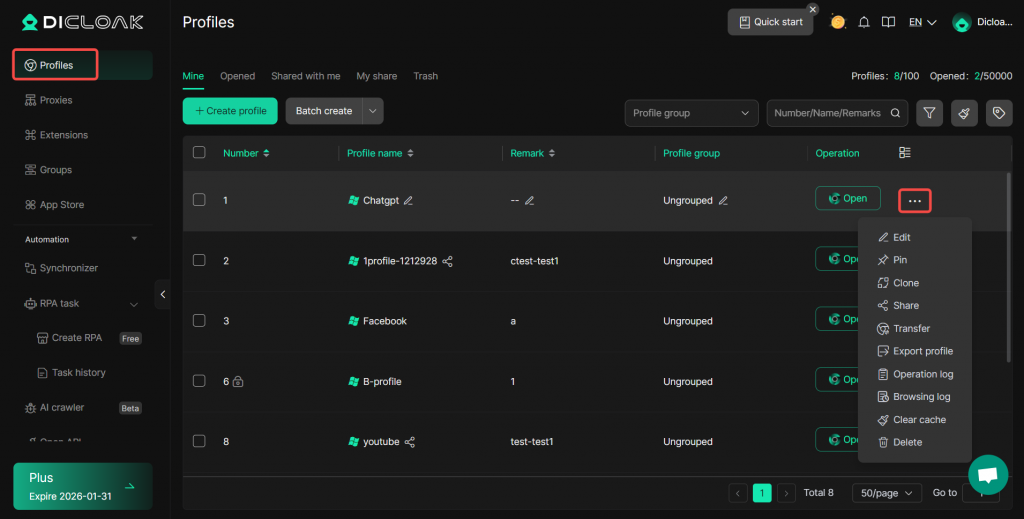
Task: Select the checkbox for B-profile row
Action: pos(199,381)
